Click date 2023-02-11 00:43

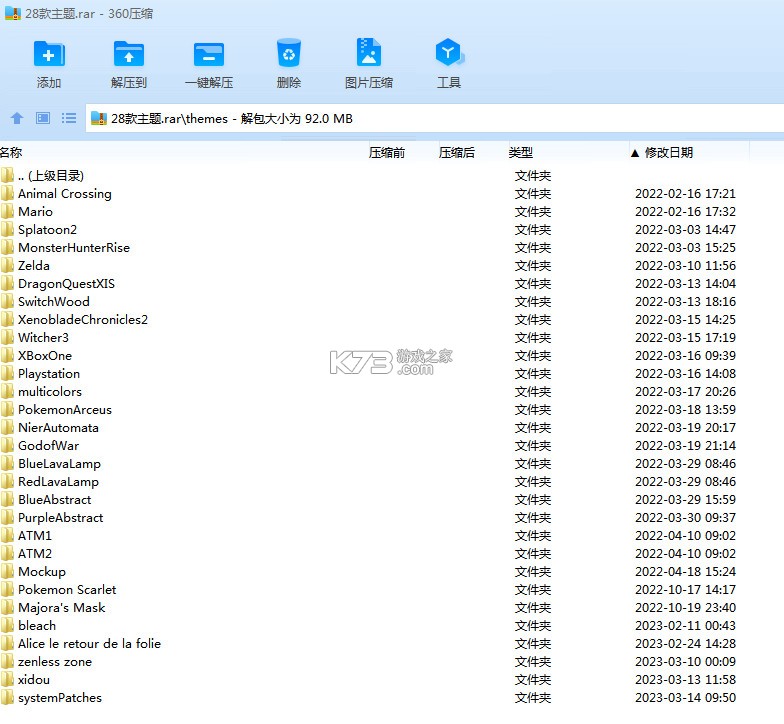pyautogui.click(x=685, y=626)
